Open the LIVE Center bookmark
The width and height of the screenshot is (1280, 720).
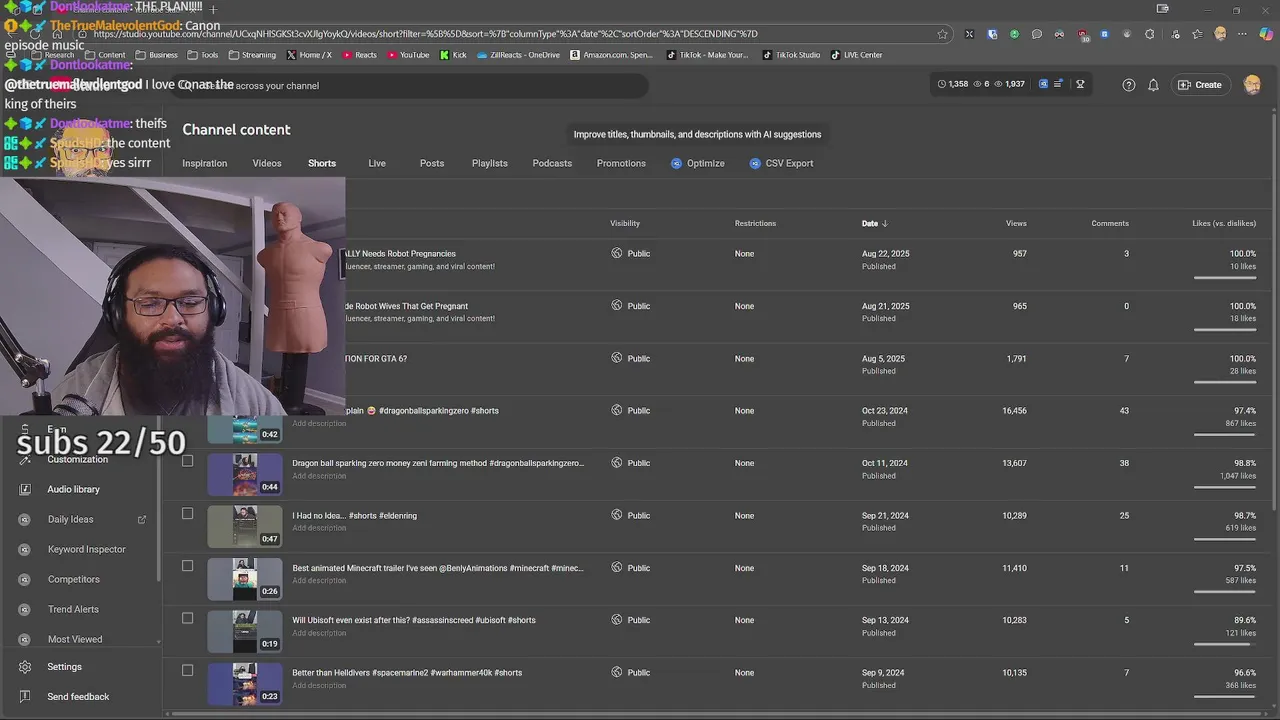click(x=856, y=55)
